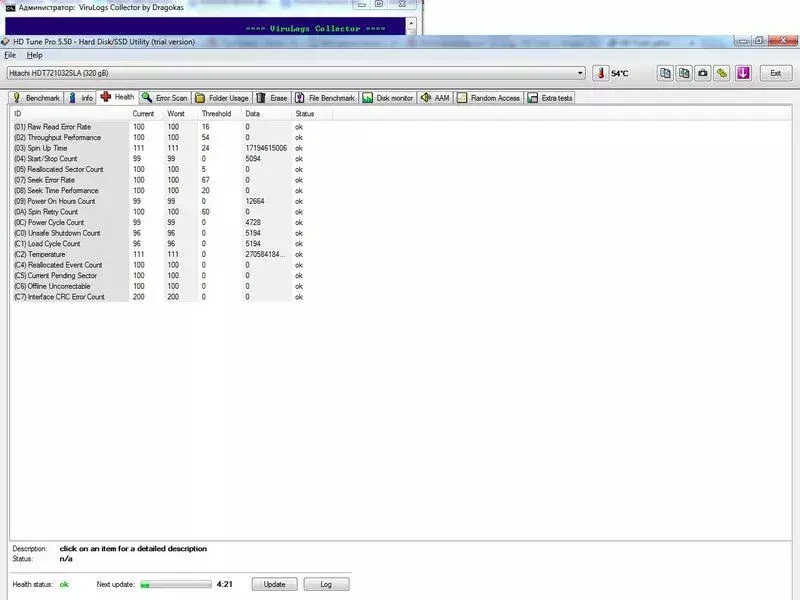Open the Folder Usage tab
Screen dimensions: 800x600
222,98
